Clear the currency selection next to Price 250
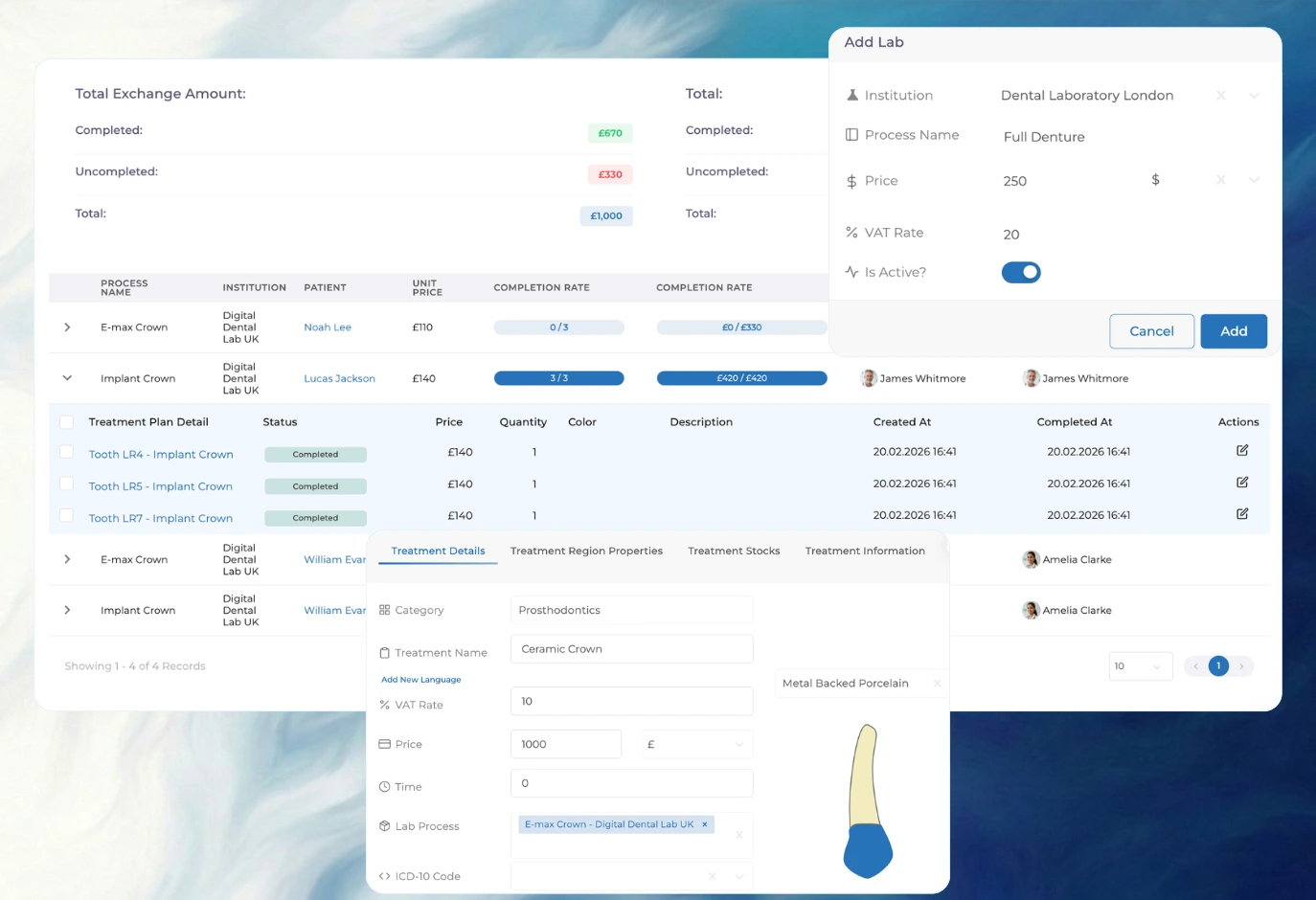The width and height of the screenshot is (1316, 900). click(1221, 180)
